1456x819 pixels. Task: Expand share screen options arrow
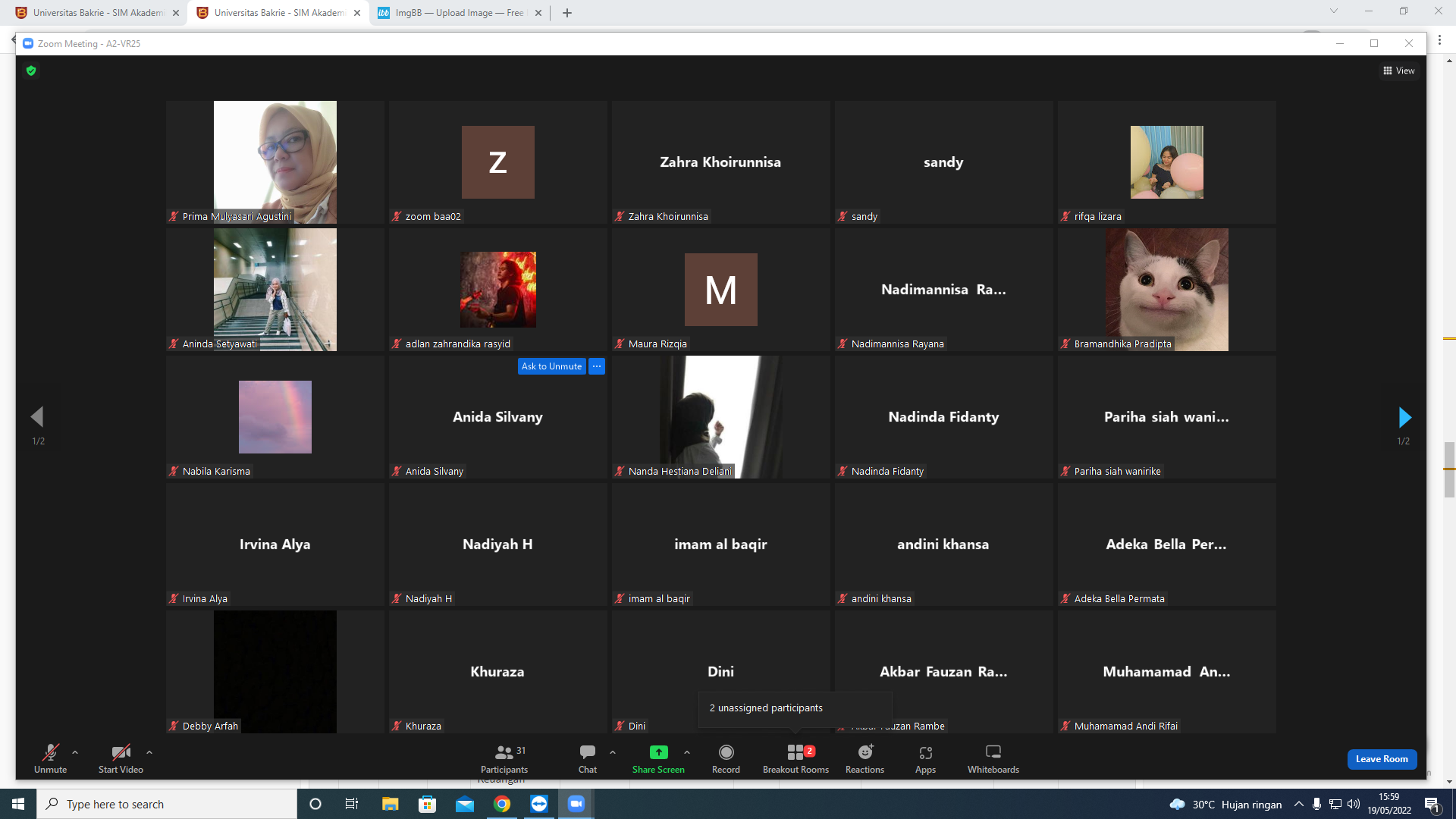pyautogui.click(x=687, y=752)
